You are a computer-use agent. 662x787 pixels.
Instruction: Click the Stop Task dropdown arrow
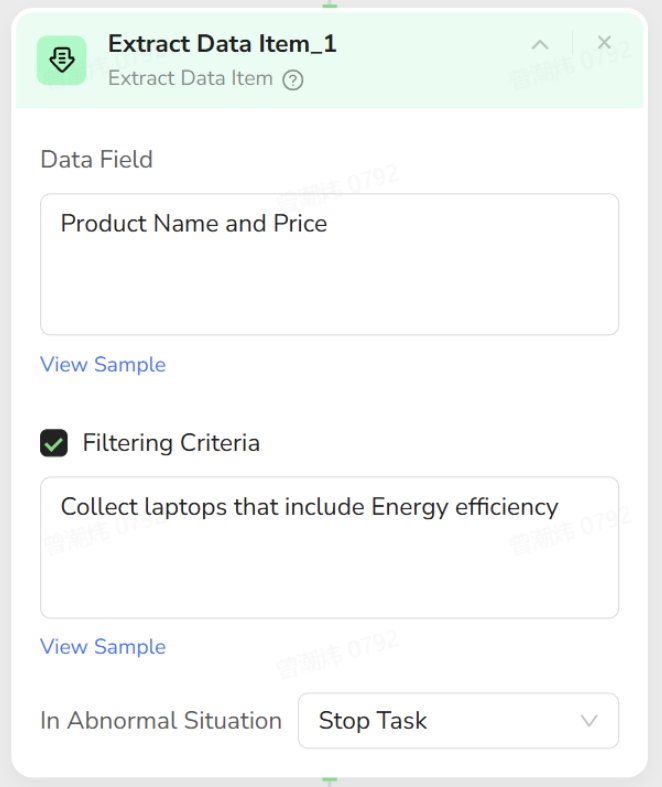pos(589,721)
